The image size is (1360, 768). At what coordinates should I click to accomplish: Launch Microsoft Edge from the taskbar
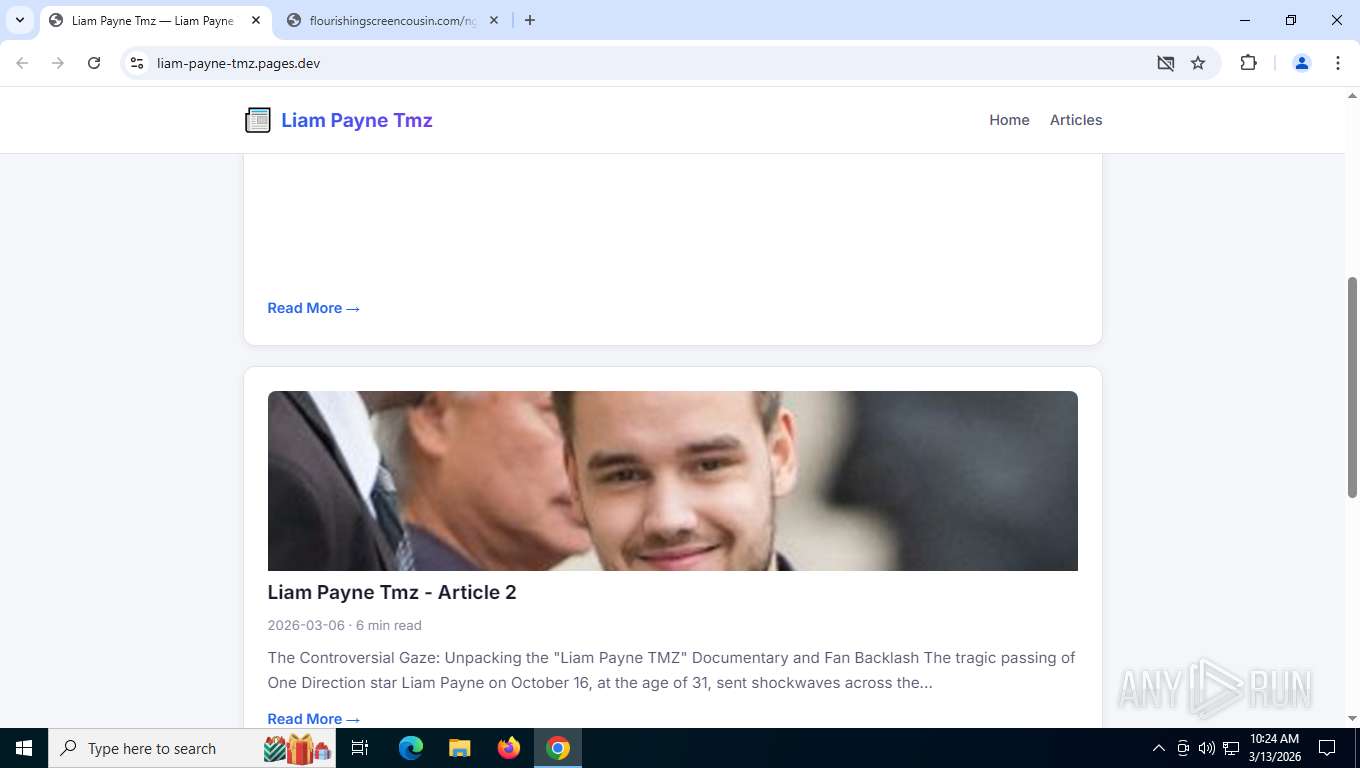click(411, 748)
